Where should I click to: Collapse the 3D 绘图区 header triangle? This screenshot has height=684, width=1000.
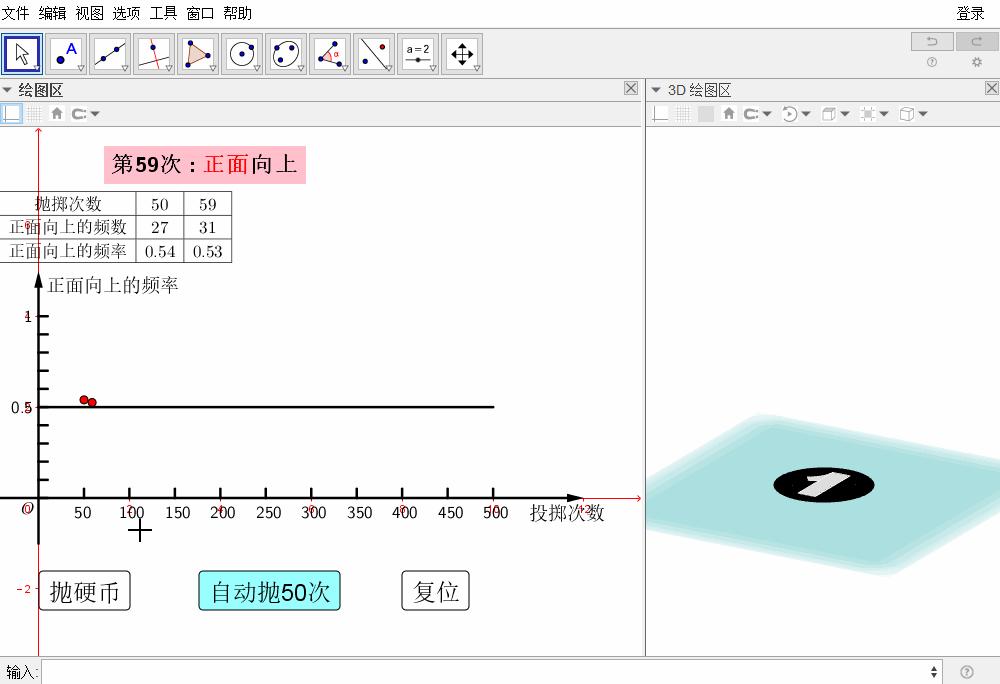tap(656, 90)
